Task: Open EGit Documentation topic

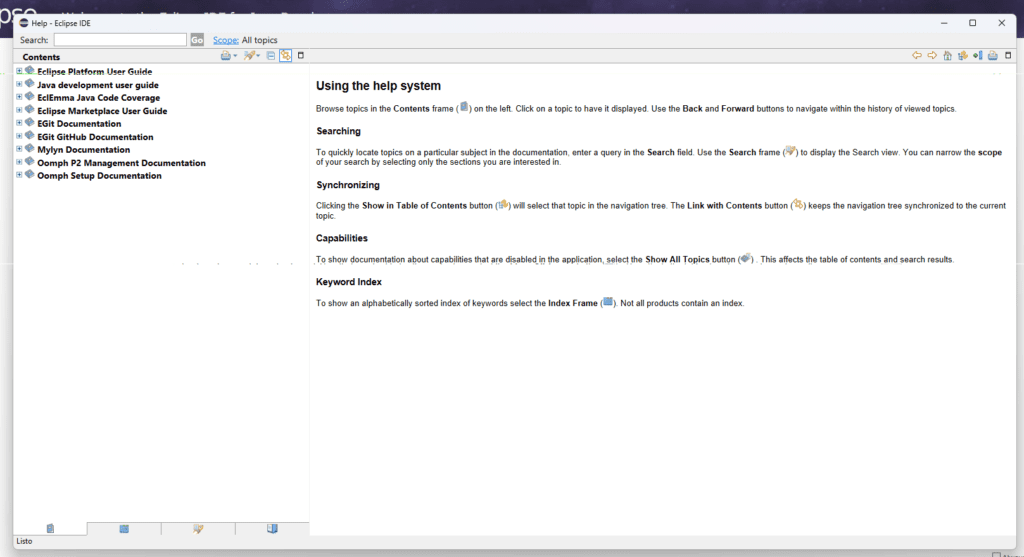Action: point(79,123)
